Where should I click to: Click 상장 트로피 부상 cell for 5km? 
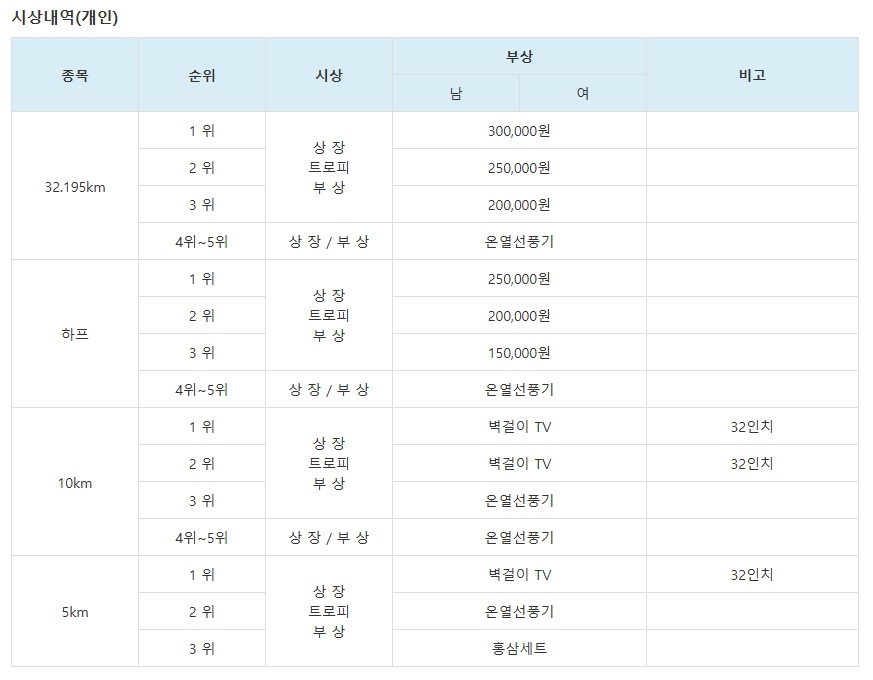click(328, 611)
